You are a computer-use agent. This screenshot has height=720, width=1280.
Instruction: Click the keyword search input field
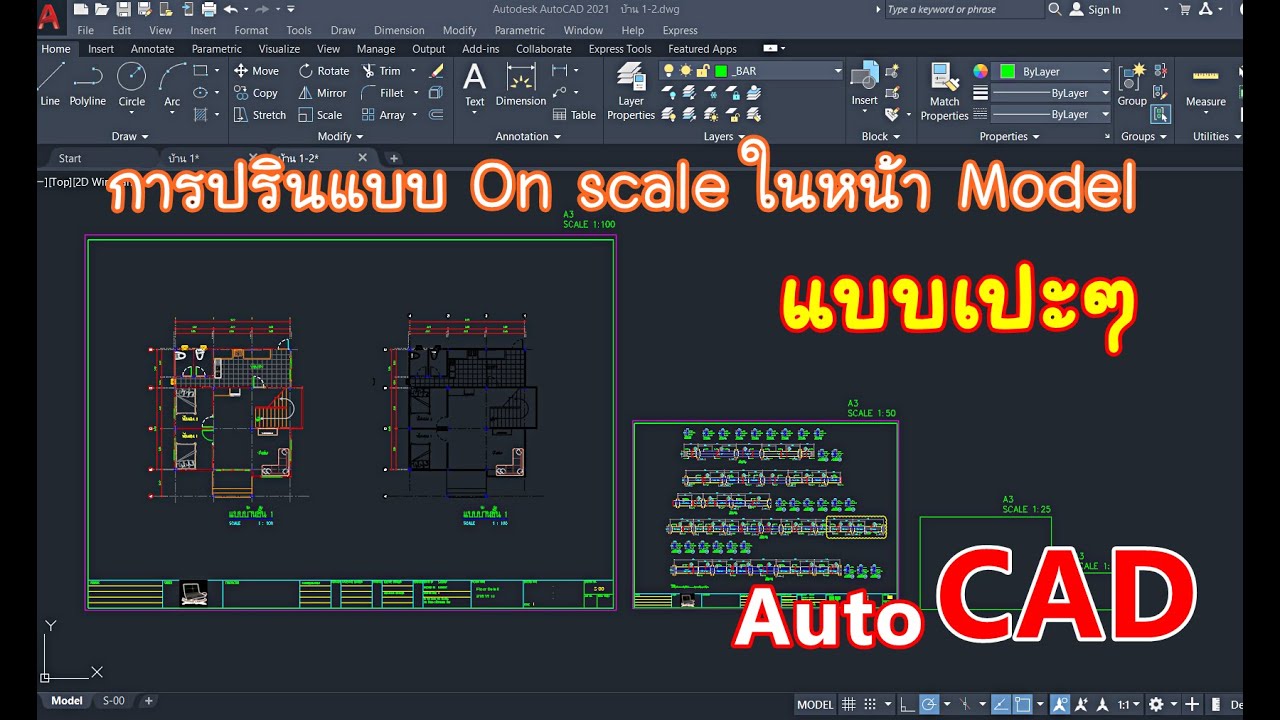click(x=964, y=9)
